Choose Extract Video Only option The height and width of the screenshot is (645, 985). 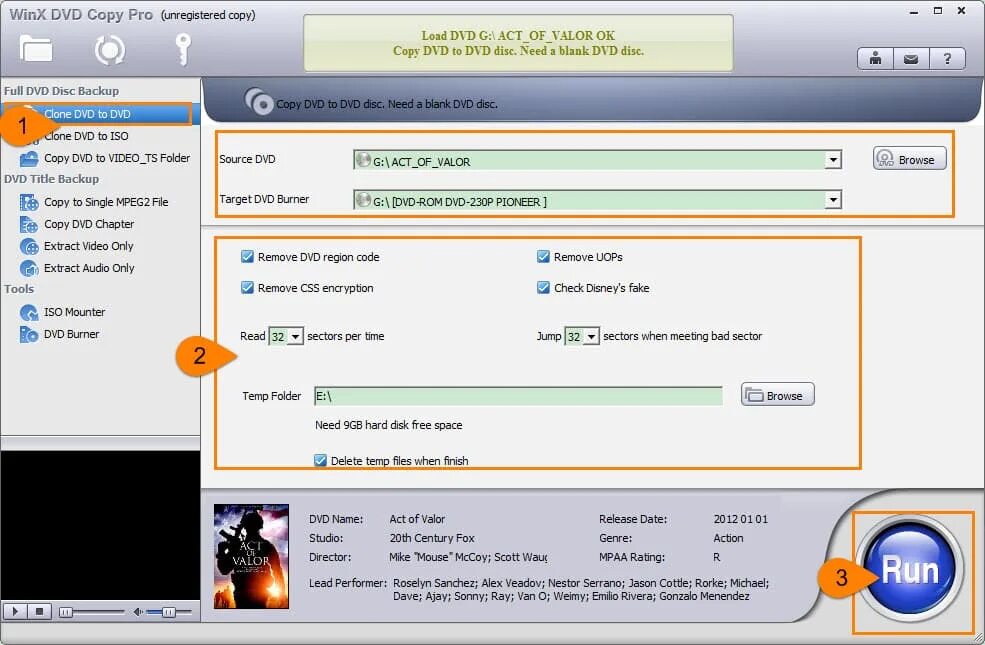click(x=89, y=246)
